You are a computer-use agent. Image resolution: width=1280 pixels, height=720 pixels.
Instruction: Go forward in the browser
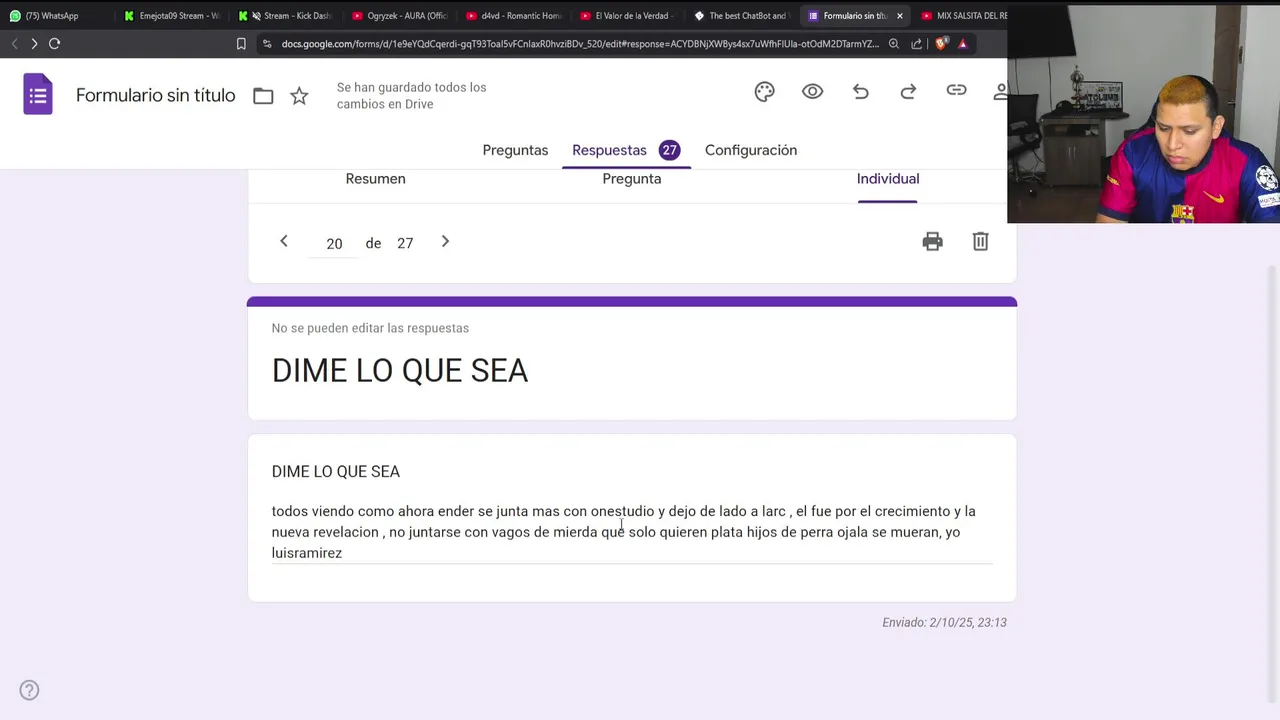pyautogui.click(x=34, y=44)
